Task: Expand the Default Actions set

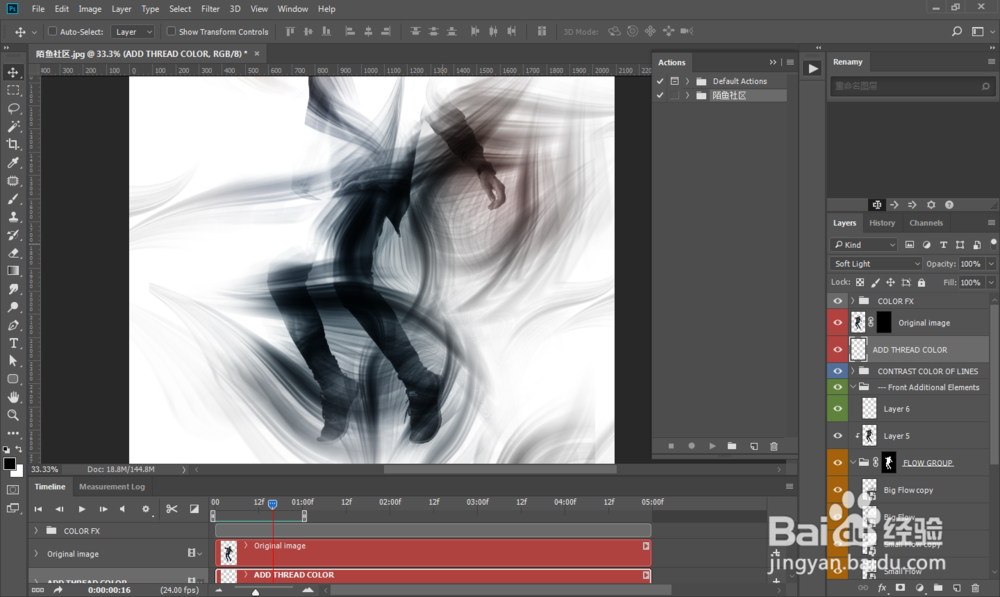Action: [688, 81]
